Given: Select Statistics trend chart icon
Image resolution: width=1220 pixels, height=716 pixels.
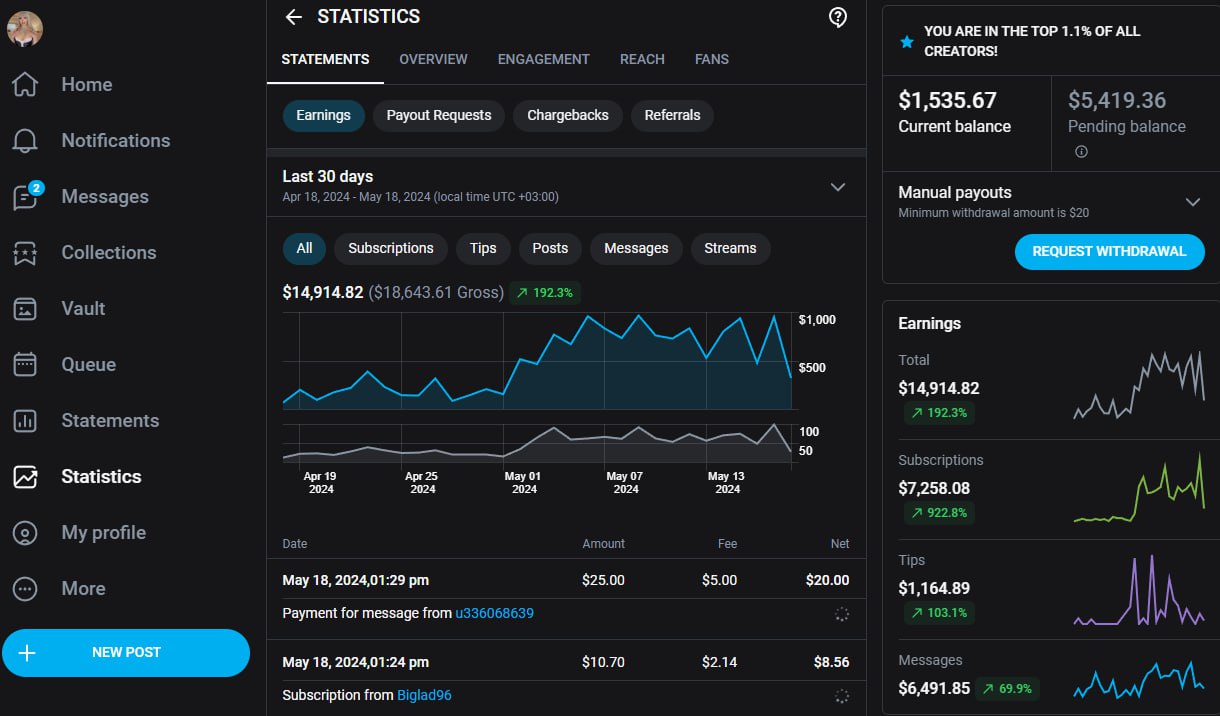Looking at the screenshot, I should coord(25,477).
